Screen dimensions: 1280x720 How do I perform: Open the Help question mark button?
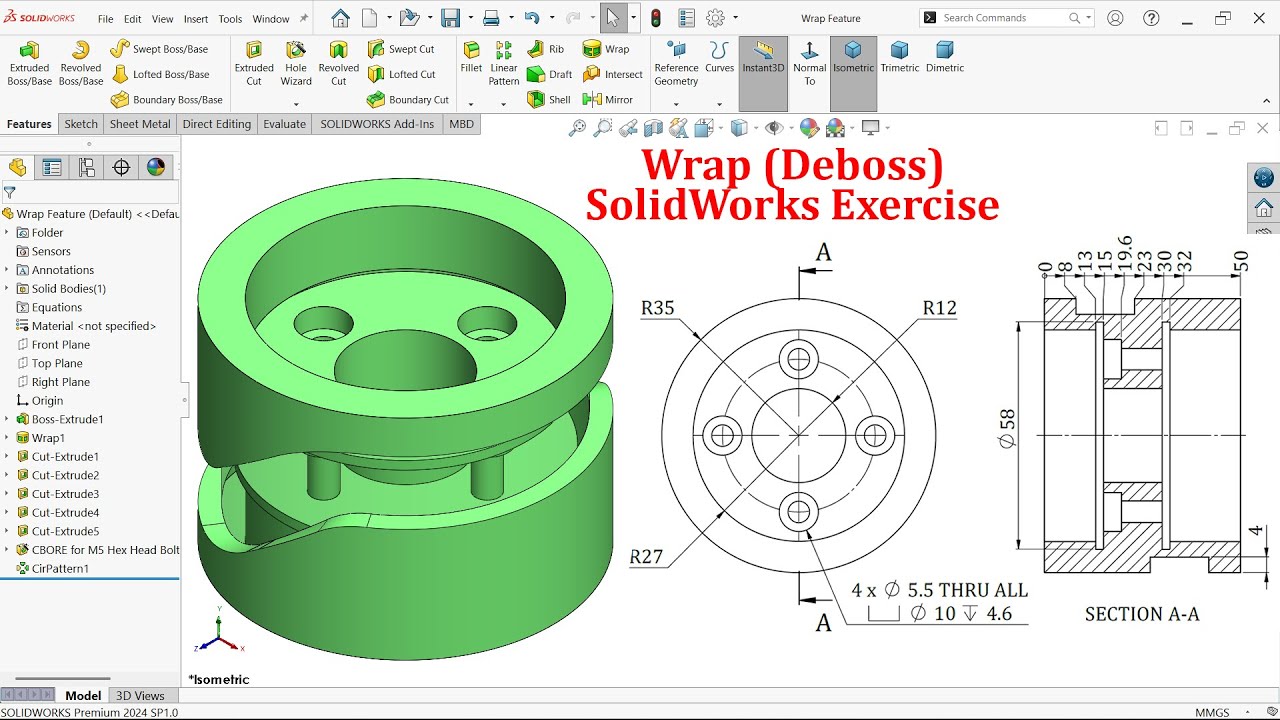1150,18
